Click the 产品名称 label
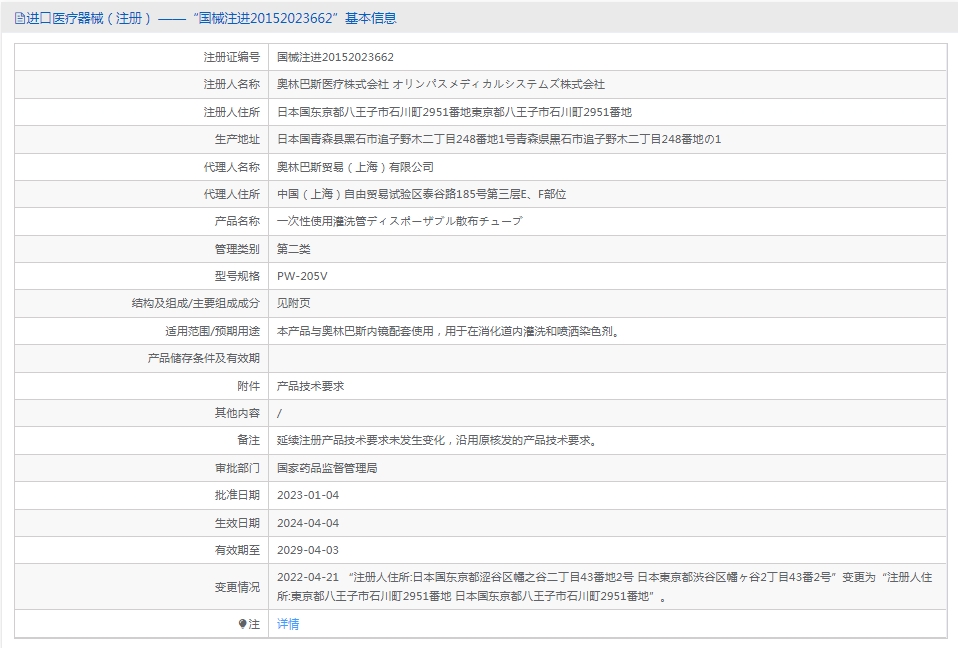The height and width of the screenshot is (648, 958). pyautogui.click(x=237, y=221)
